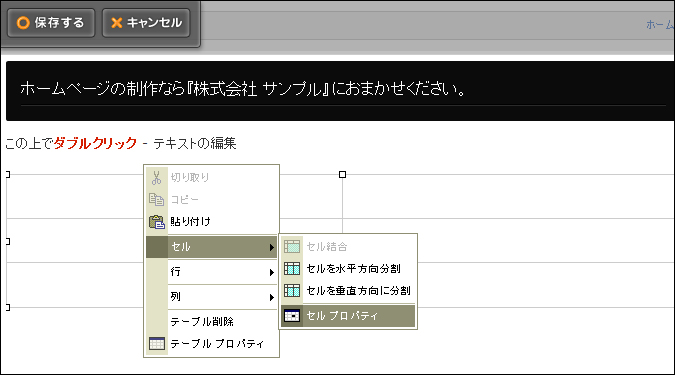This screenshot has width=675, height=375.
Task: Expand the 行 submenu arrow
Action: [271, 272]
